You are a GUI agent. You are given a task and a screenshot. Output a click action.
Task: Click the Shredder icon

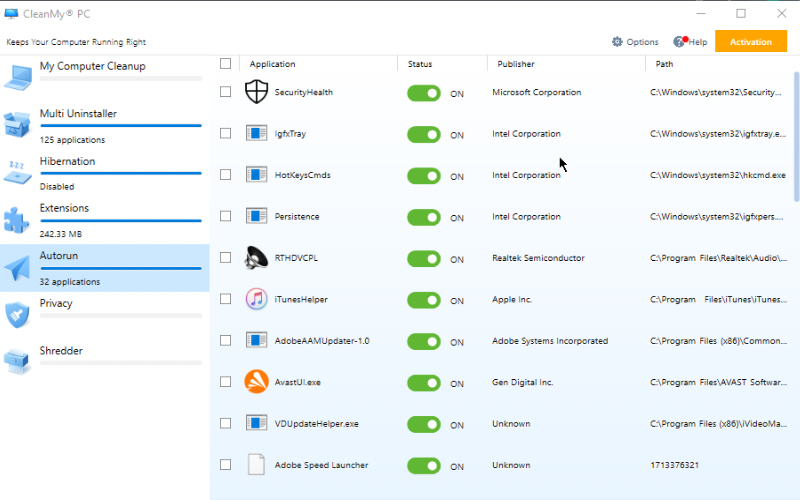pos(17,362)
